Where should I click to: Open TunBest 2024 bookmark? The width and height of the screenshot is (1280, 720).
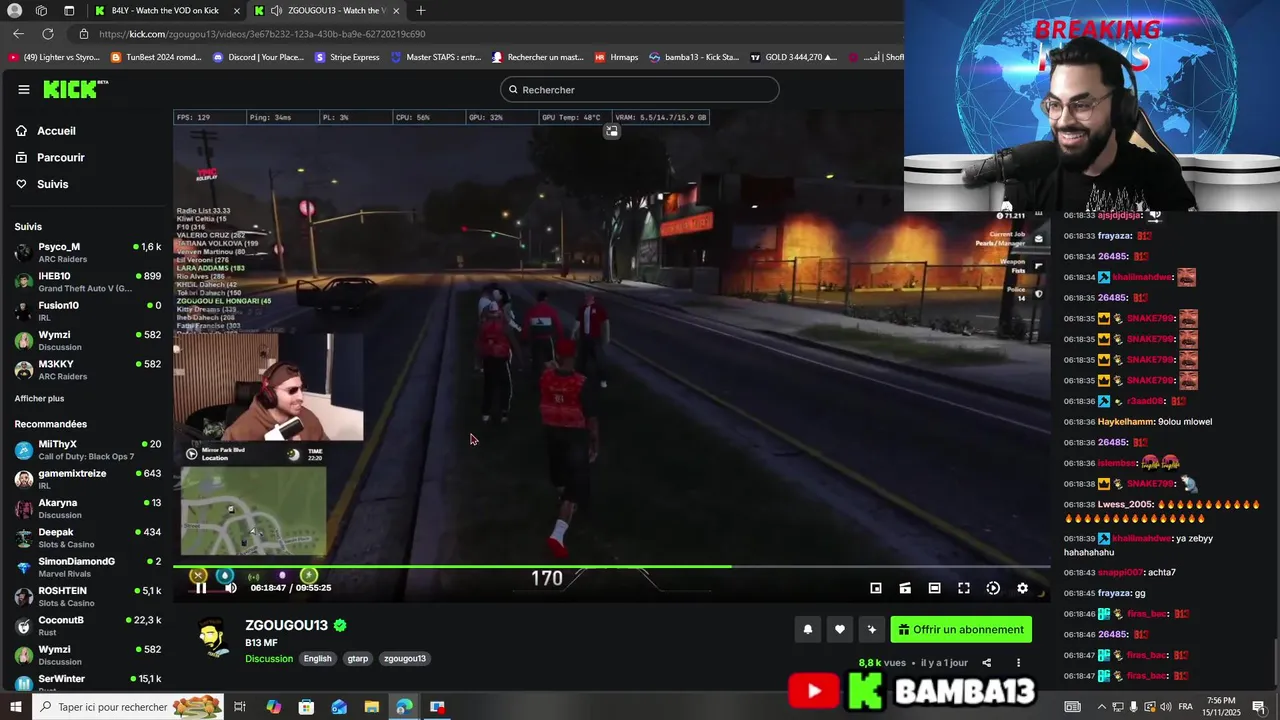coord(156,57)
